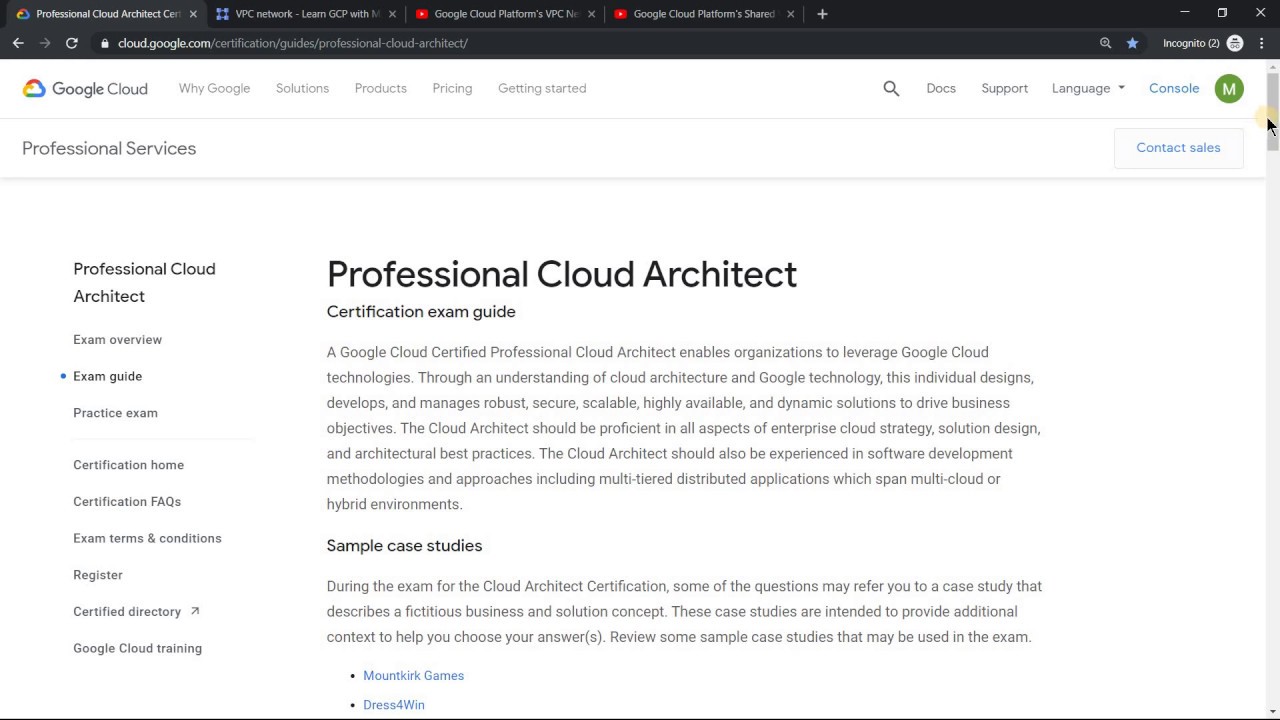Expand the Language dropdown
Viewport: 1280px width, 720px height.
tap(1088, 88)
